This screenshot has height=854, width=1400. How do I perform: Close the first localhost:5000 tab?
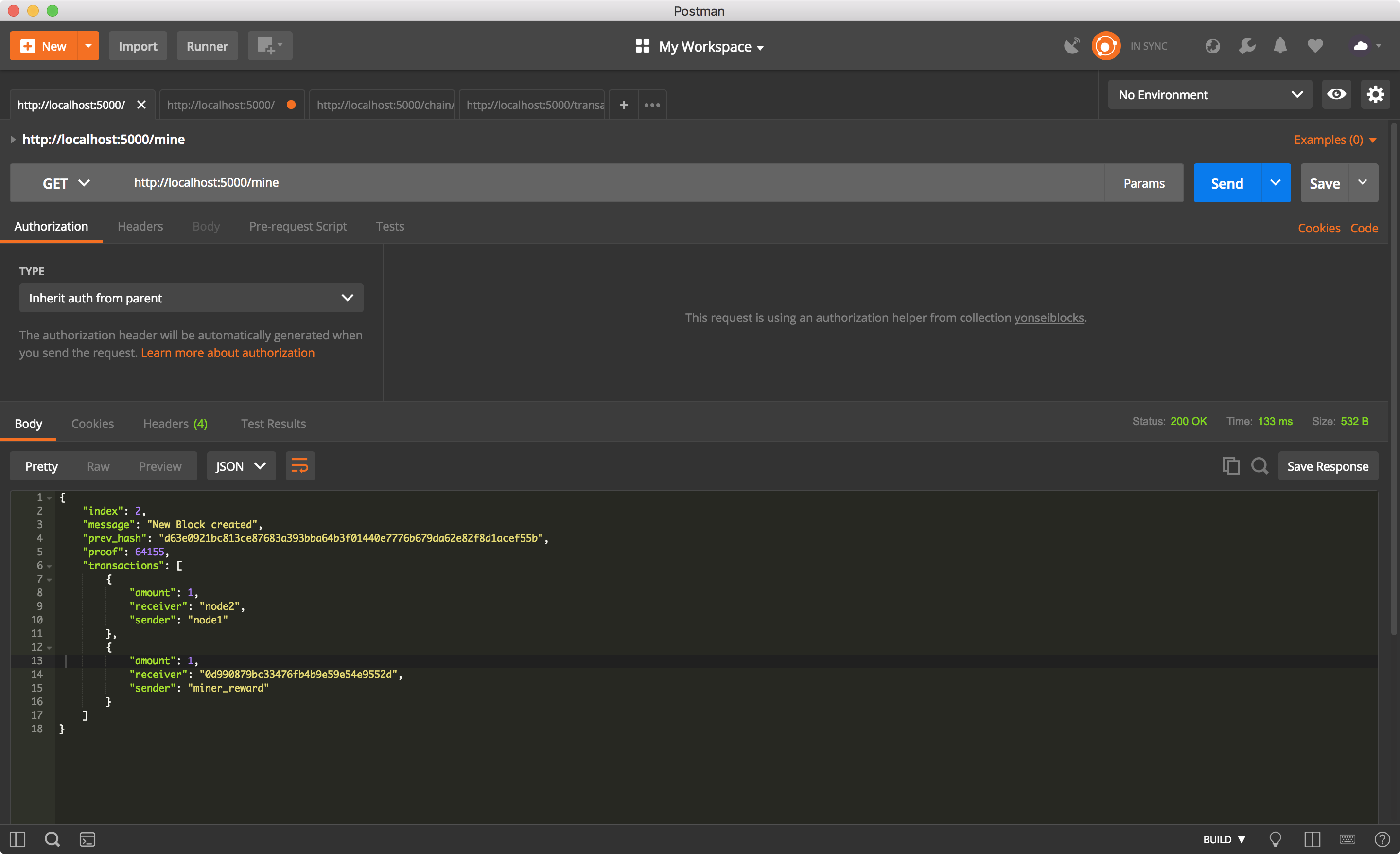pos(141,105)
